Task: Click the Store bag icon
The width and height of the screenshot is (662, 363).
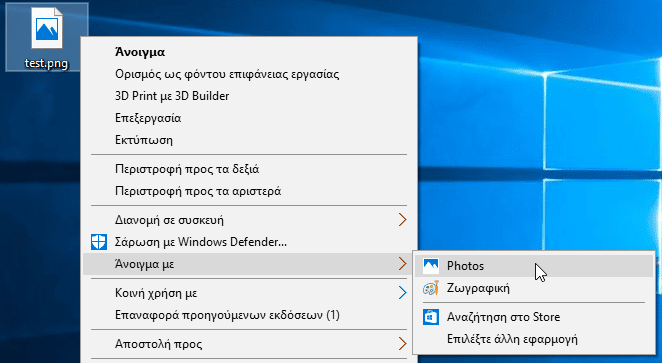Action: click(x=431, y=317)
